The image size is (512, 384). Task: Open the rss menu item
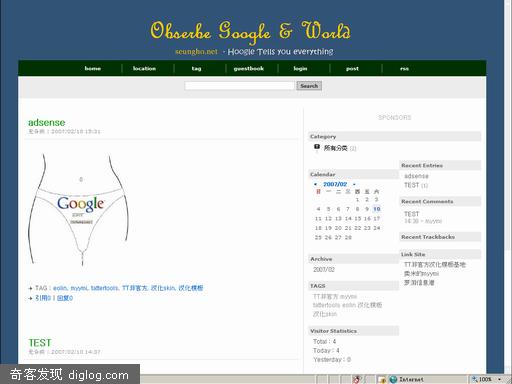[404, 68]
